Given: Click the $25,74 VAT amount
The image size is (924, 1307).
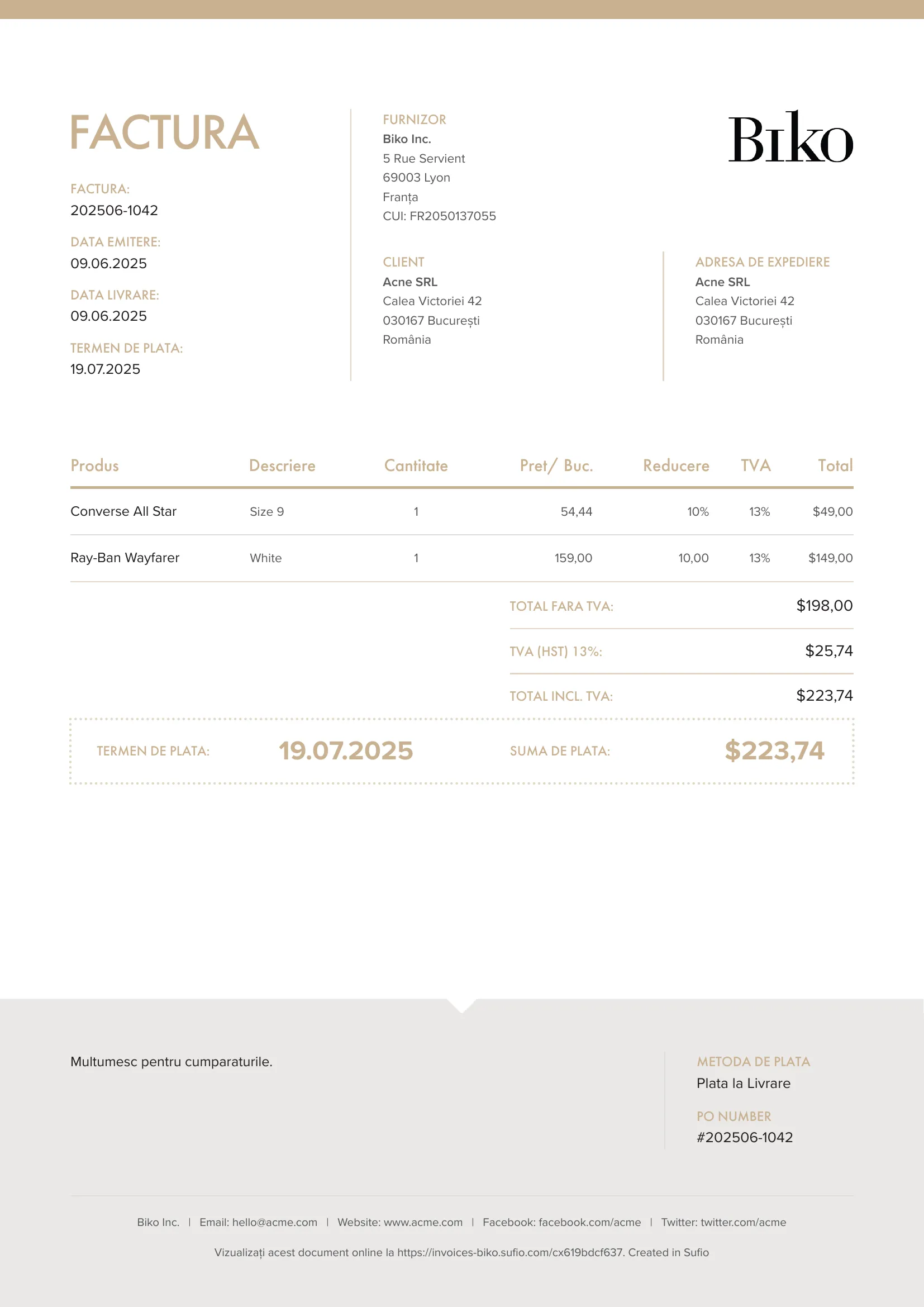Looking at the screenshot, I should pyautogui.click(x=829, y=650).
